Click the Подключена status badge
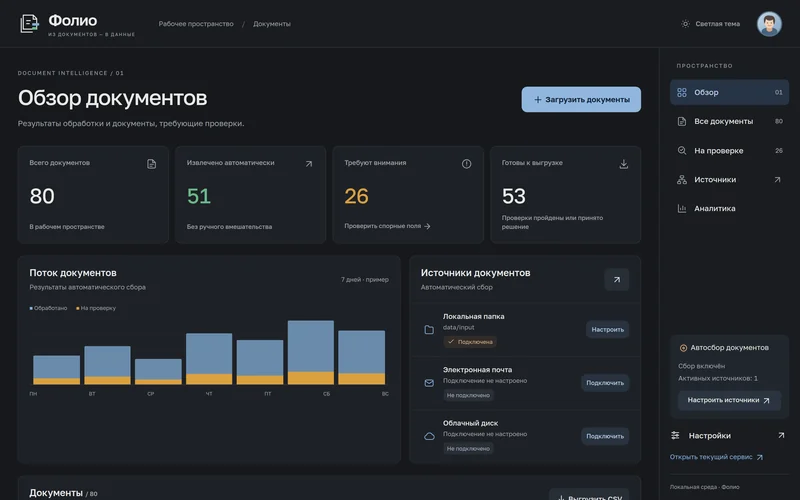The image size is (800, 500). tap(470, 342)
